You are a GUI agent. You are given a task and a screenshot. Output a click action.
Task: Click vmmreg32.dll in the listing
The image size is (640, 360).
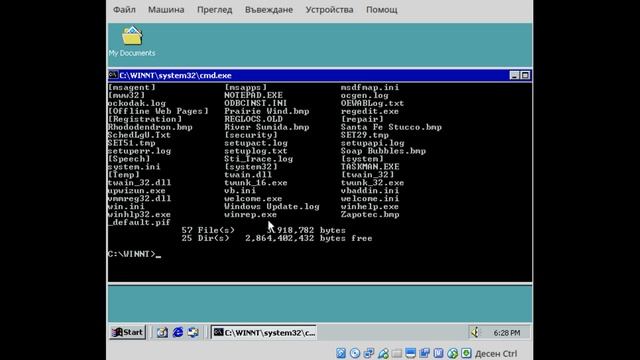(139, 199)
